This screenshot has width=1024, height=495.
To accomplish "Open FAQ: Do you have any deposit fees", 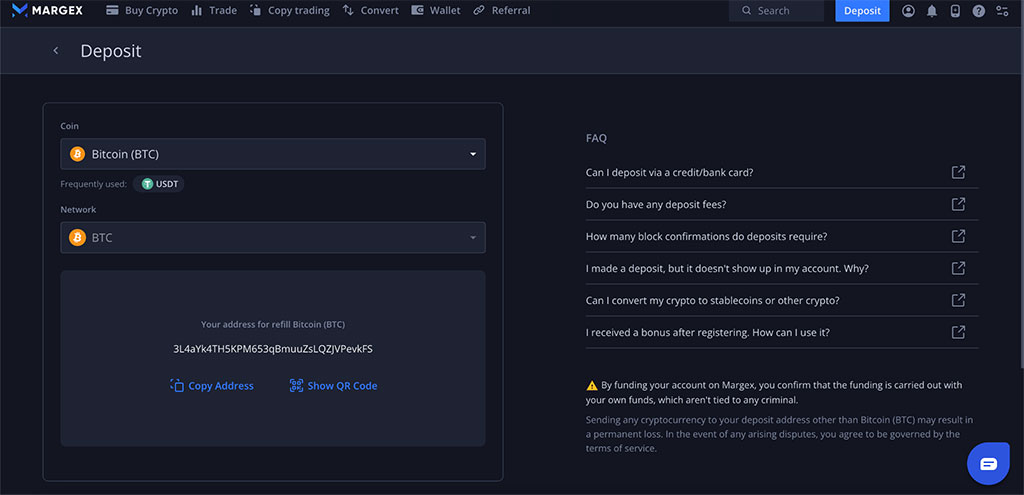I will 782,204.
